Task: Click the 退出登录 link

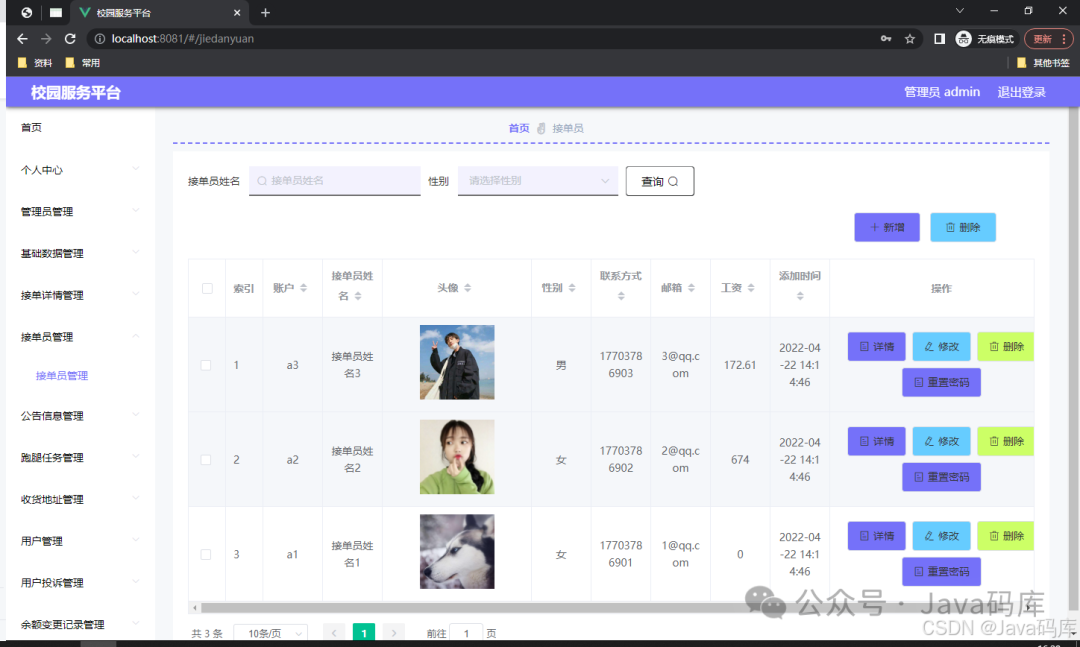Action: [1021, 91]
